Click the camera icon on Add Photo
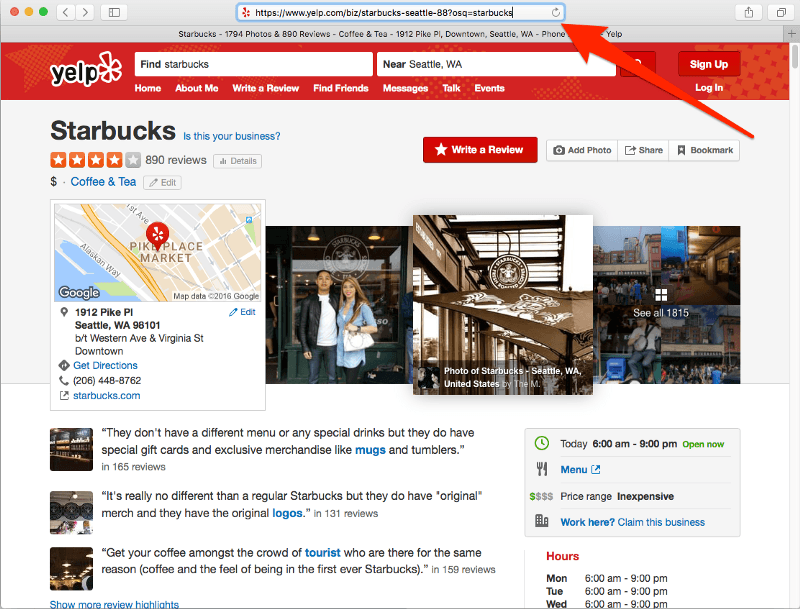The height and width of the screenshot is (609, 800). pos(560,149)
